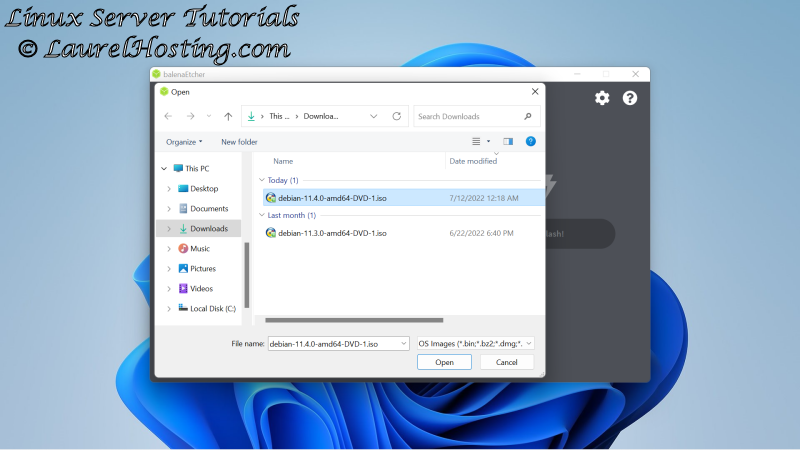Viewport: 800px width, 450px height.
Task: Click the Cancel button
Action: pos(507,362)
